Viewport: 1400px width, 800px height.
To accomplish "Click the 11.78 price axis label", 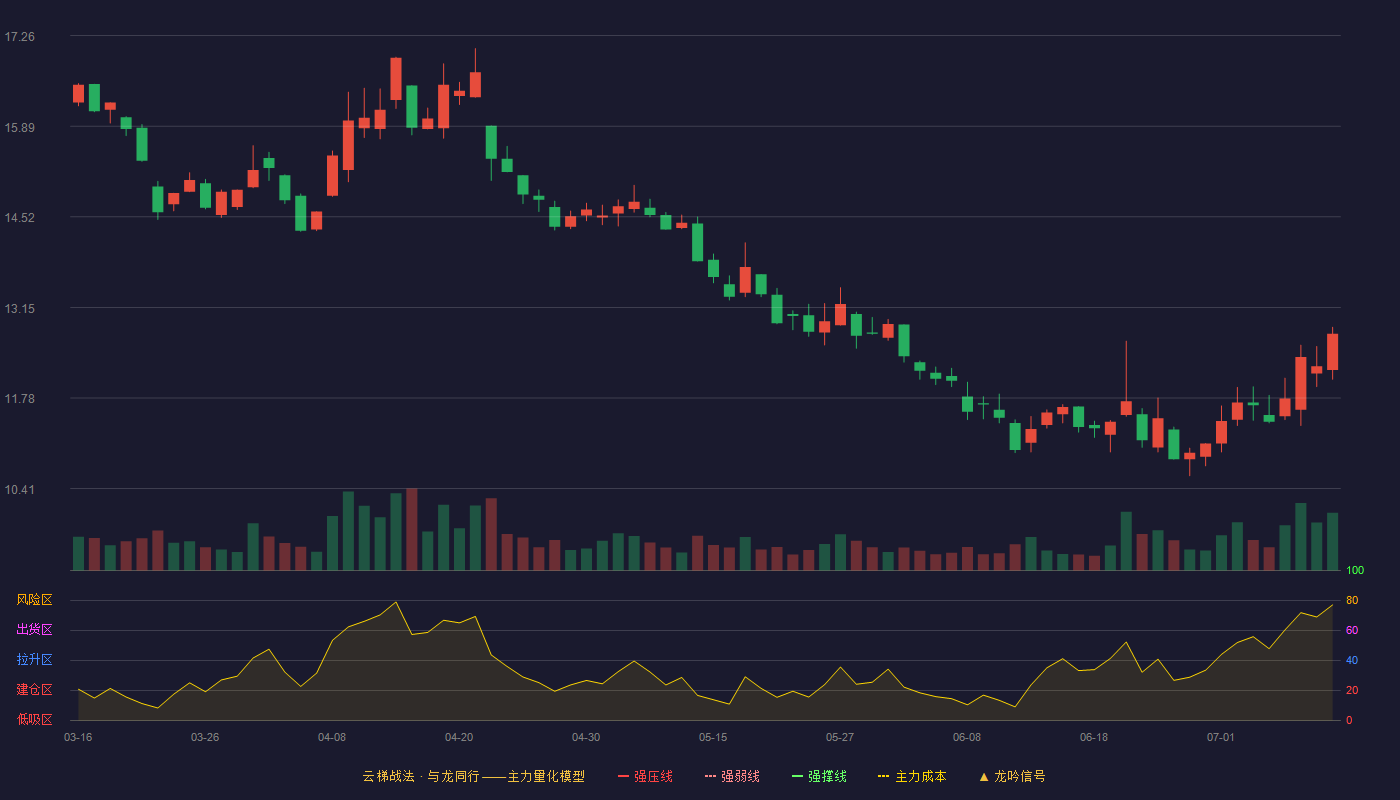I will tap(20, 399).
